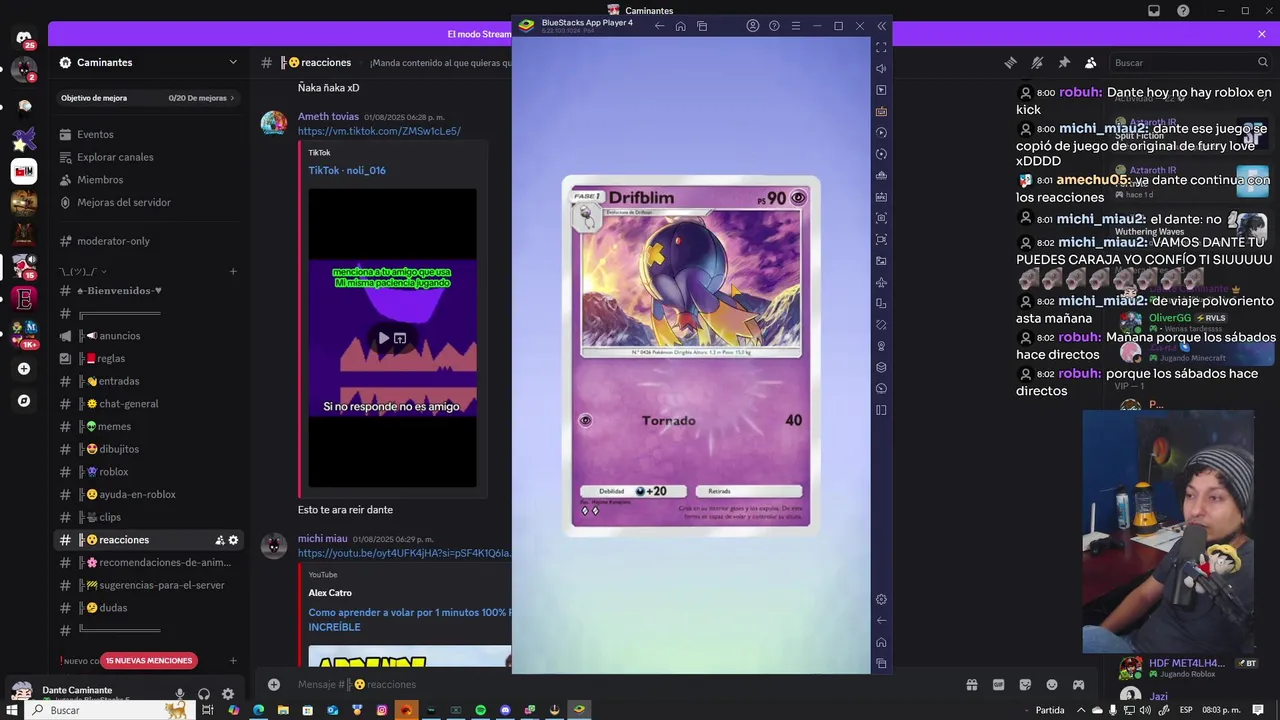Select the reglas channel

tap(148, 358)
